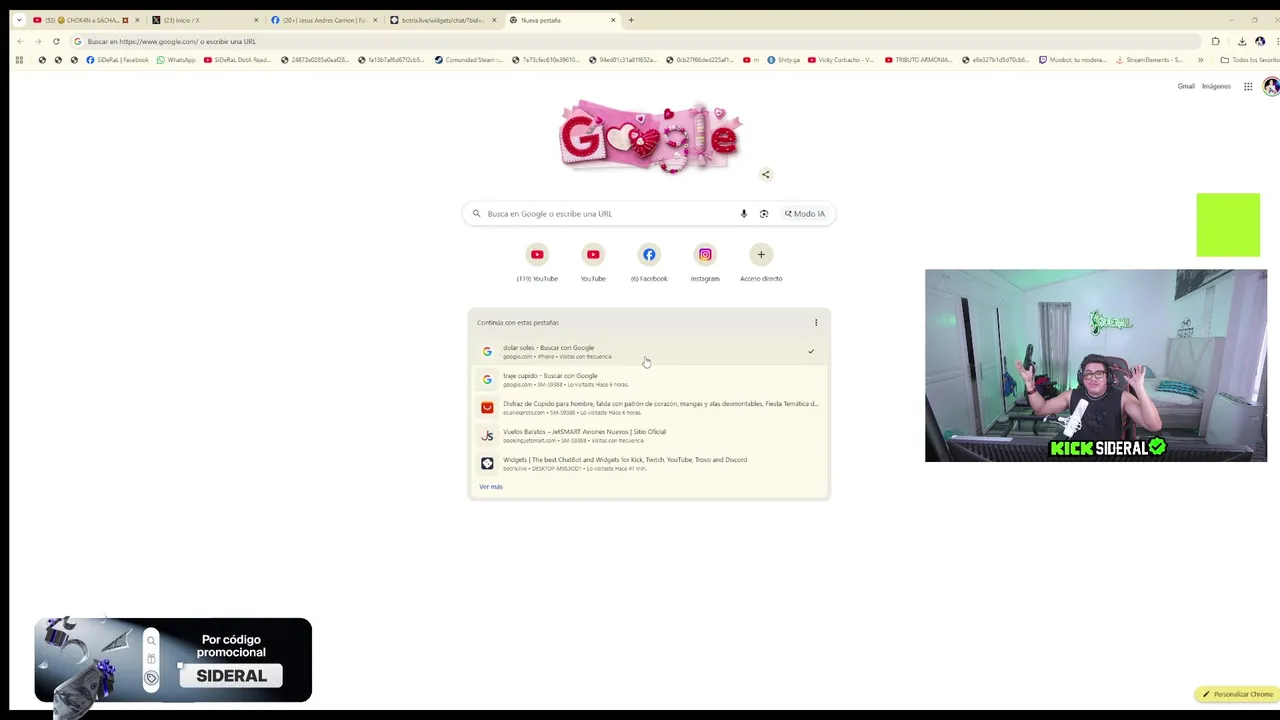Open the WhatsApp bookmark

[176, 60]
